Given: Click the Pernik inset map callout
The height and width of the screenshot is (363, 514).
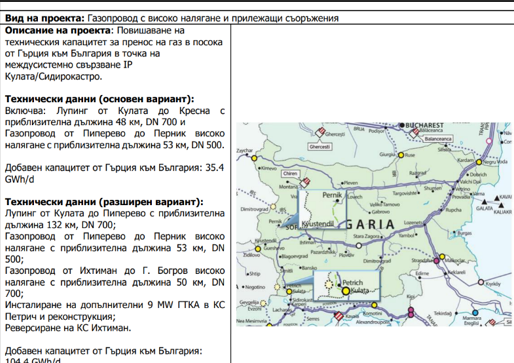Looking at the screenshot, I should tap(322, 209).
